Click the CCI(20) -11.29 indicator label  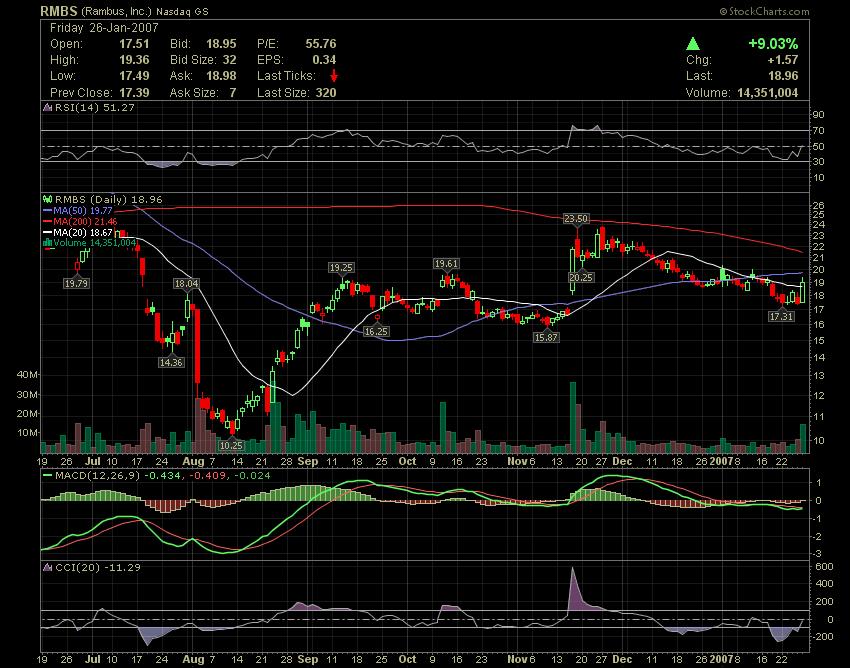[98, 568]
